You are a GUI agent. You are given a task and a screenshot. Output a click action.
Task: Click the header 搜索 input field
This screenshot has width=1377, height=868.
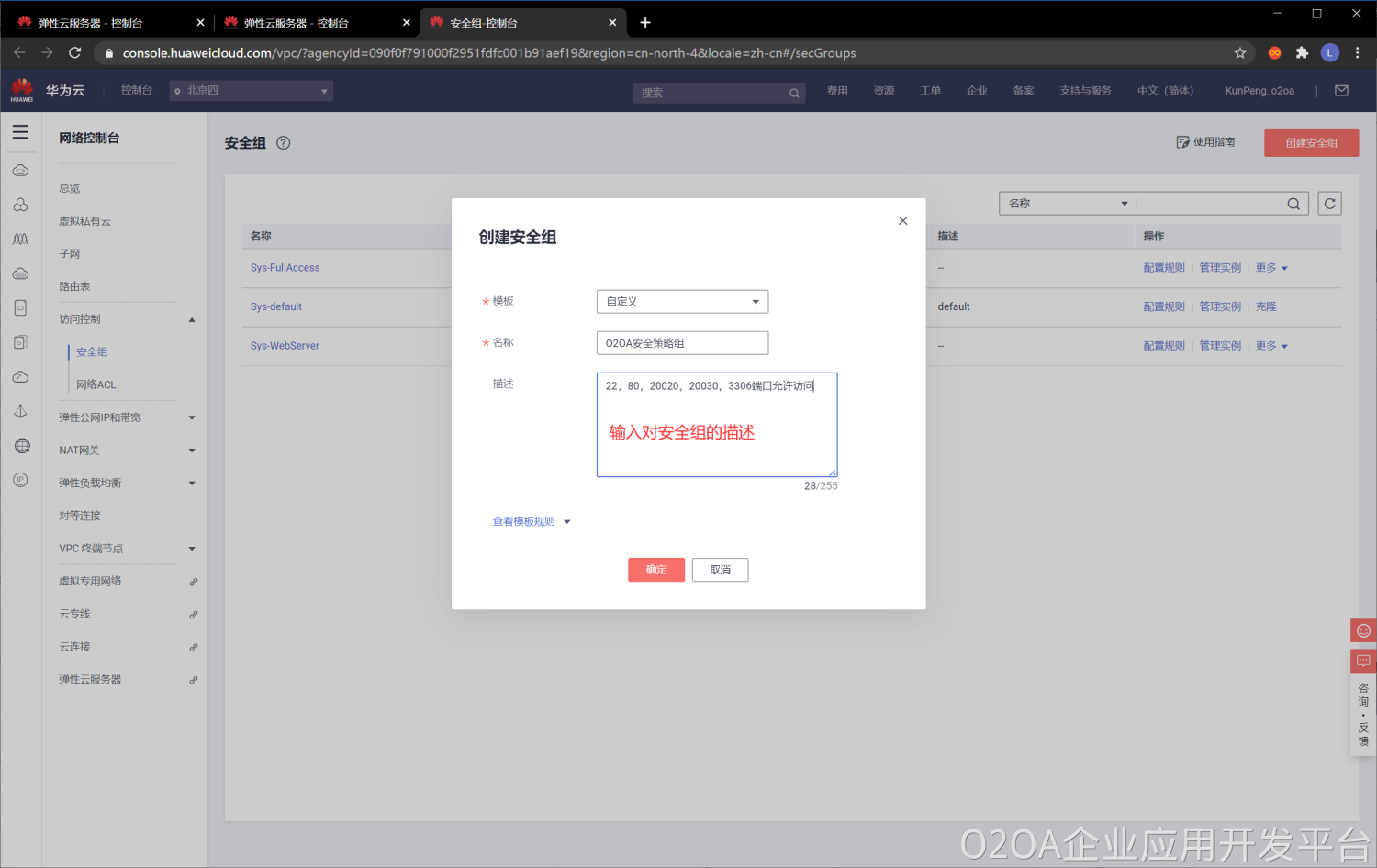[x=719, y=93]
